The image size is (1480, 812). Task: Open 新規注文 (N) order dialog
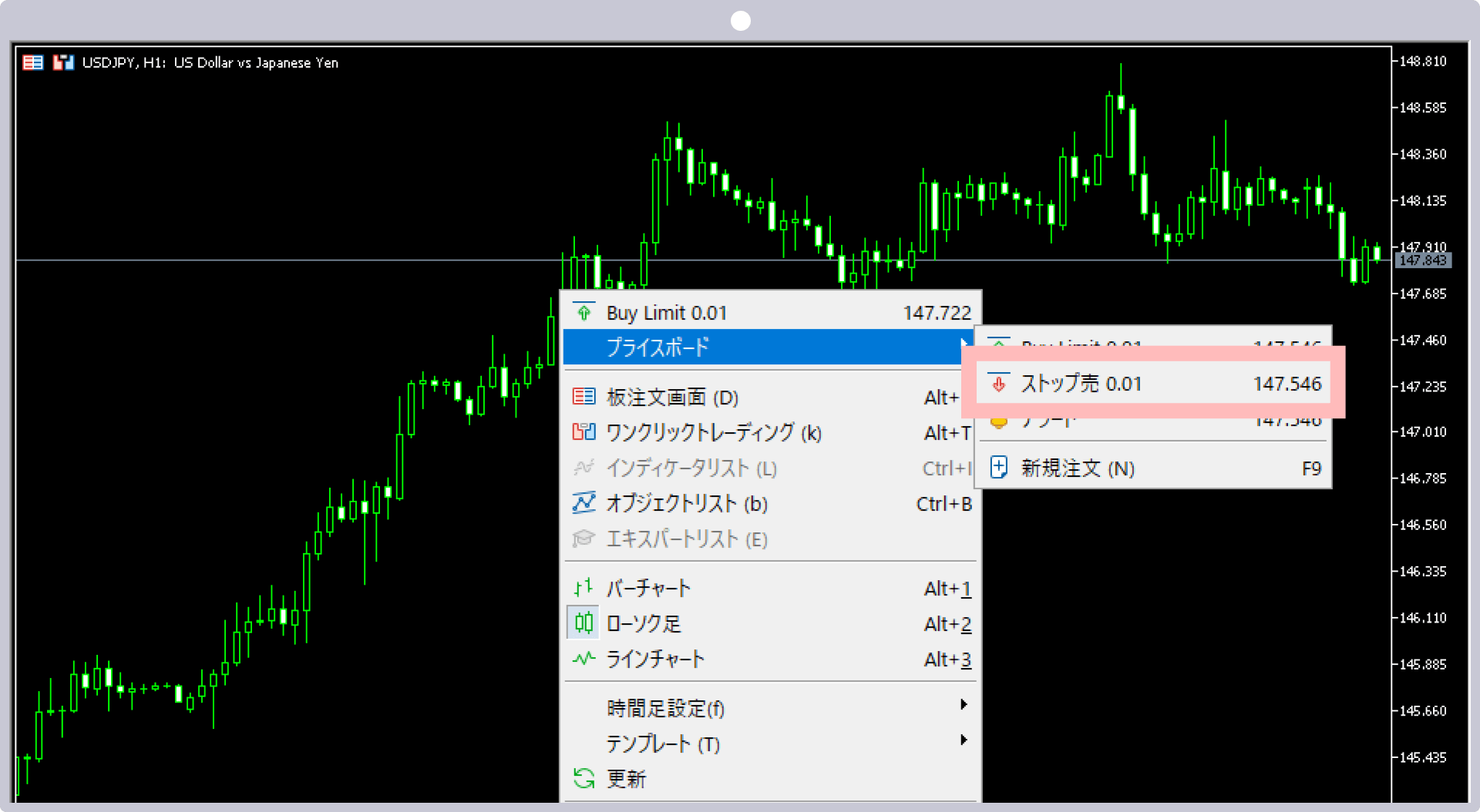pos(1153,468)
